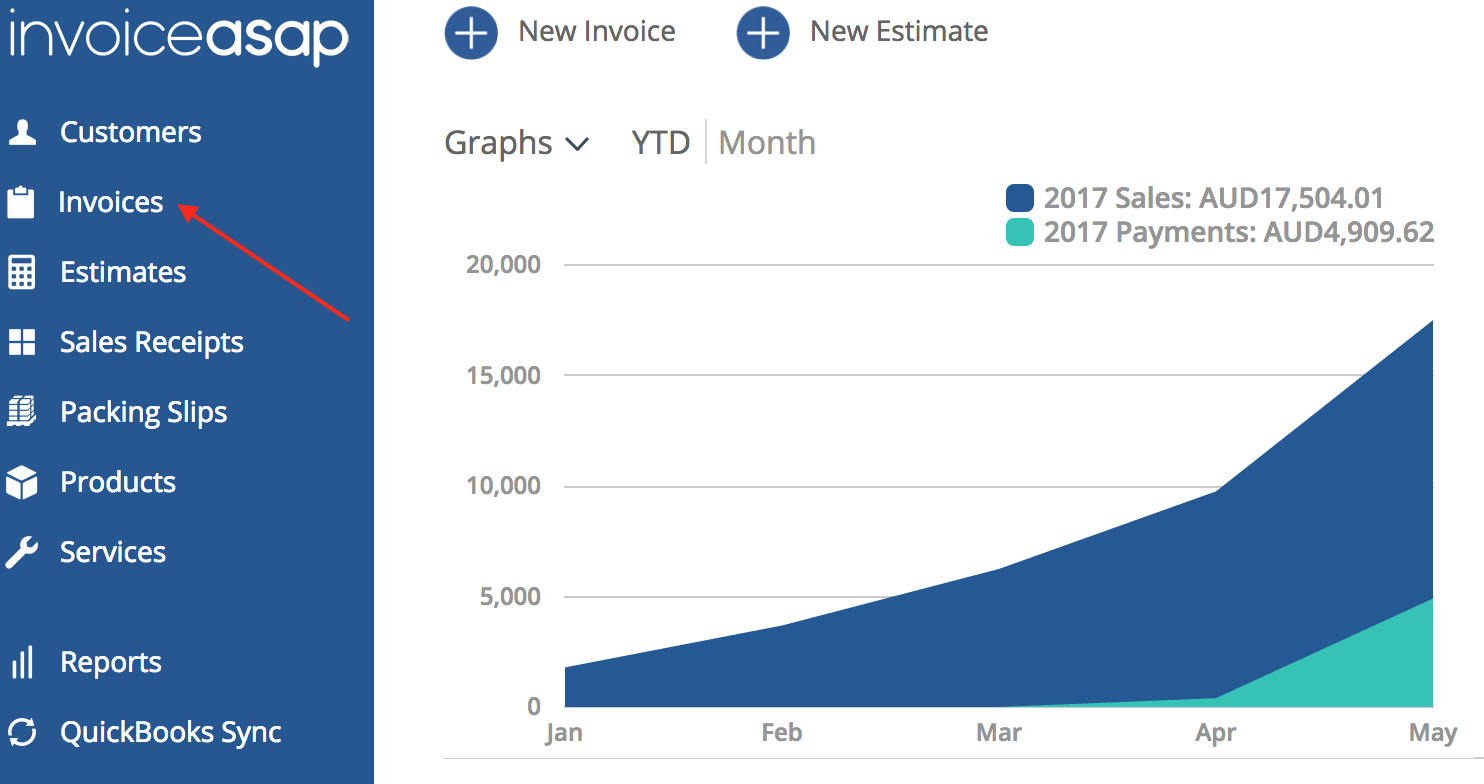Click the invoiceasap logo

(177, 38)
